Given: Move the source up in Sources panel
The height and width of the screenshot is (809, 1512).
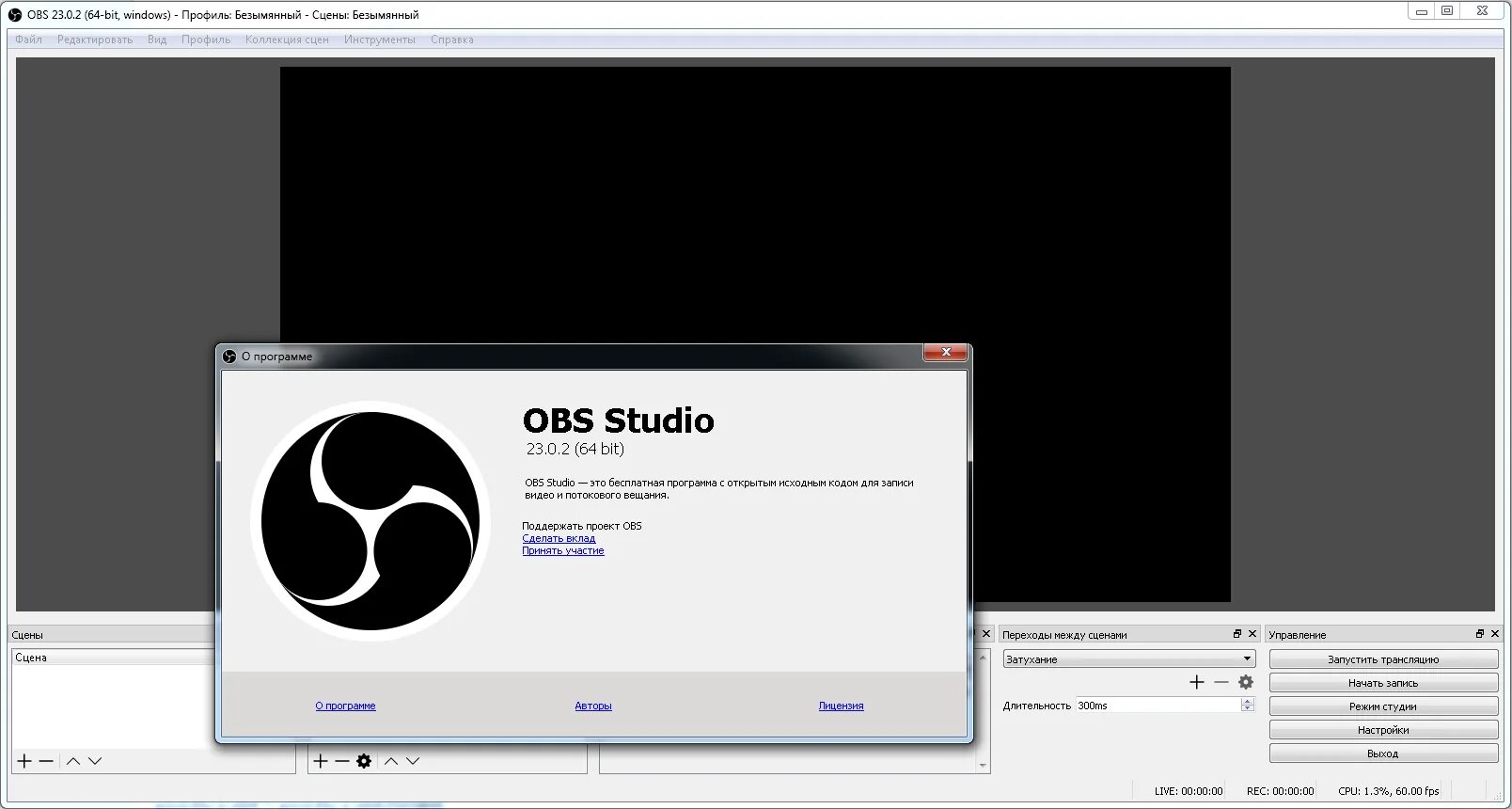Looking at the screenshot, I should pos(391,761).
